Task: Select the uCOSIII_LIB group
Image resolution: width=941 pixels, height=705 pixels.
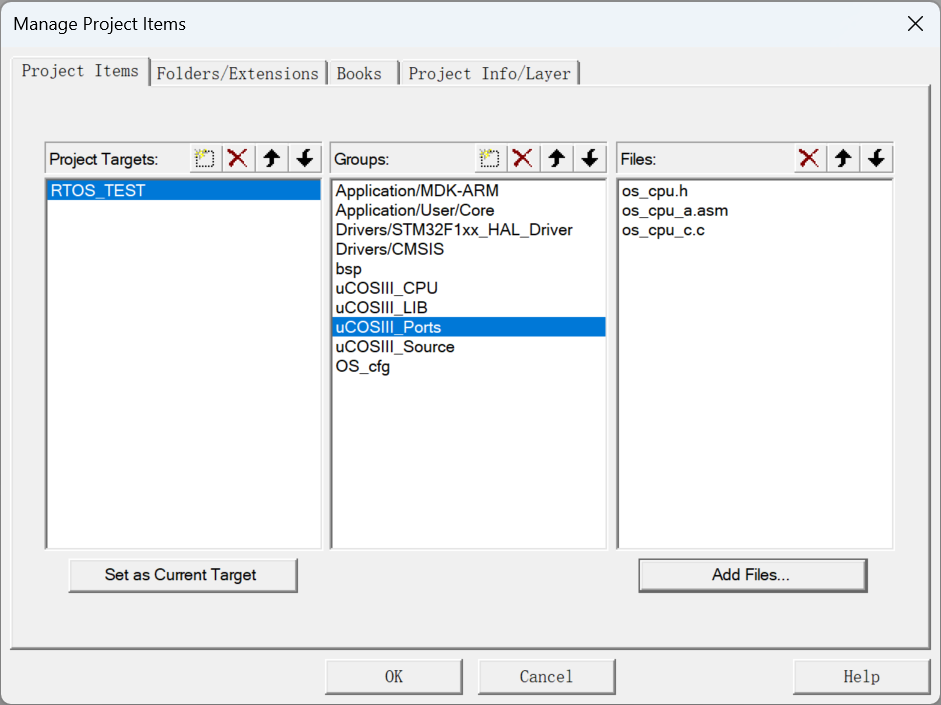Action: click(469, 307)
